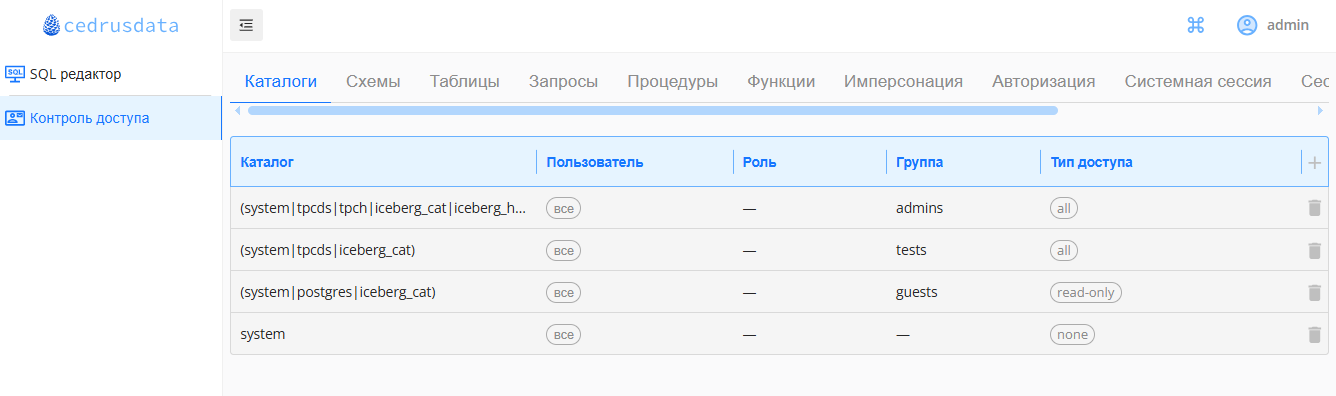Click the read-only access type tag

pos(1086,292)
